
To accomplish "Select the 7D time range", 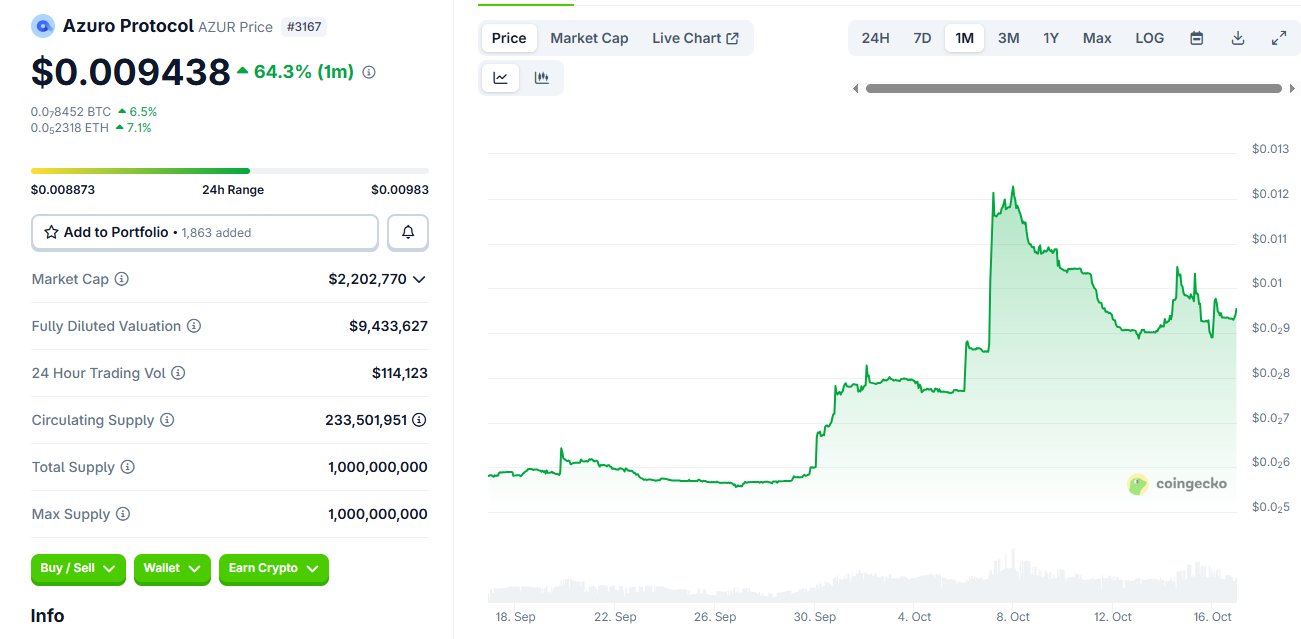I will click(922, 38).
